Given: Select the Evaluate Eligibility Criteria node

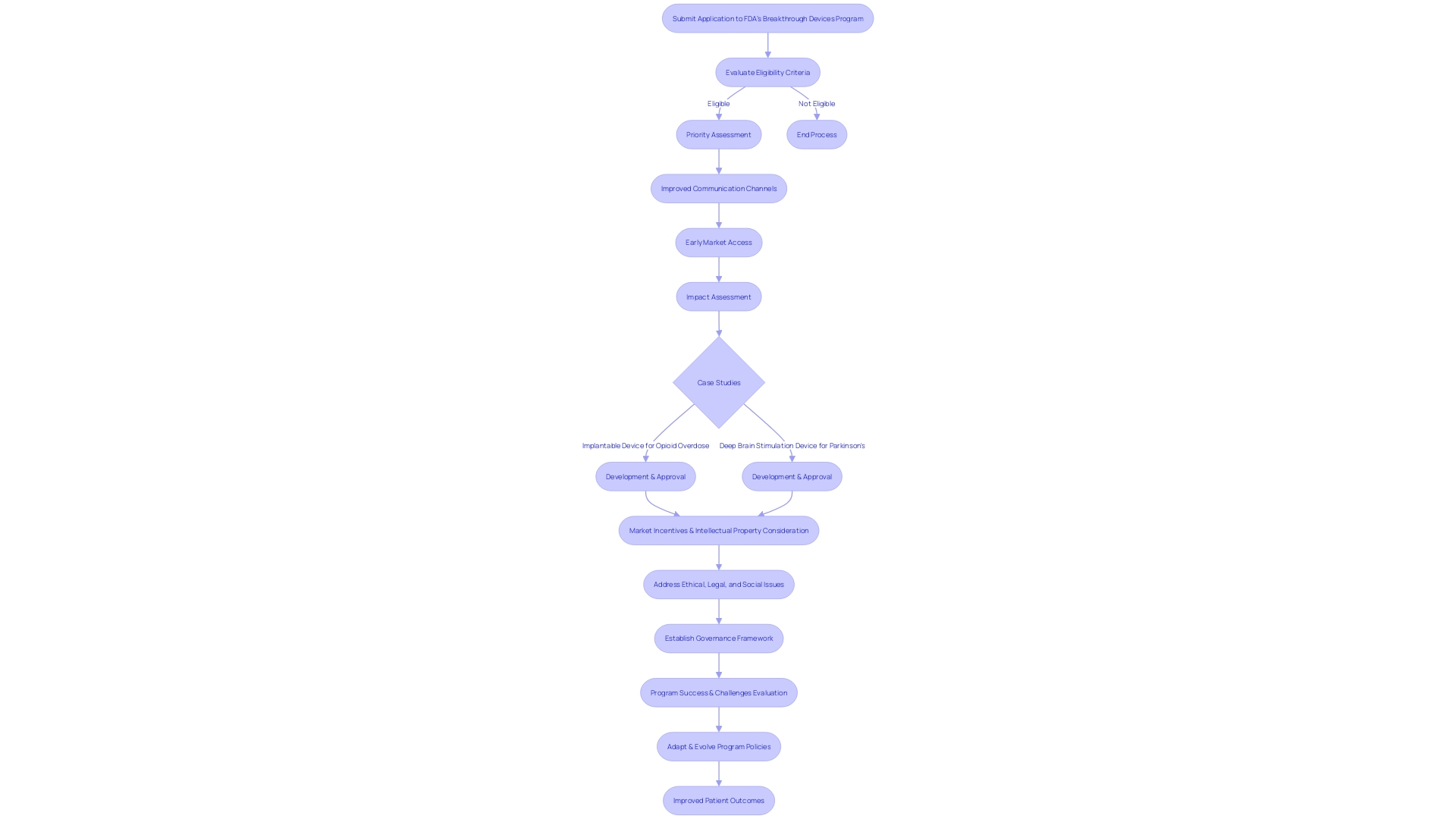Looking at the screenshot, I should coord(768,71).
